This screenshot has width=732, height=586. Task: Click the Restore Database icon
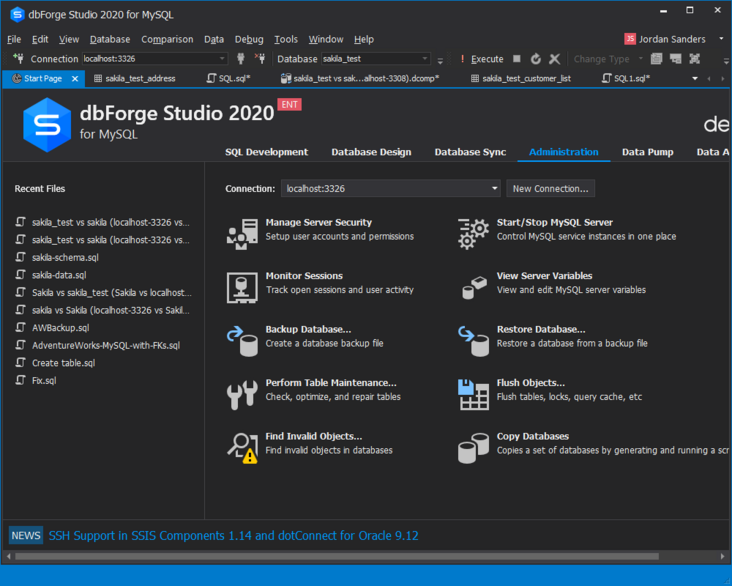pos(473,340)
